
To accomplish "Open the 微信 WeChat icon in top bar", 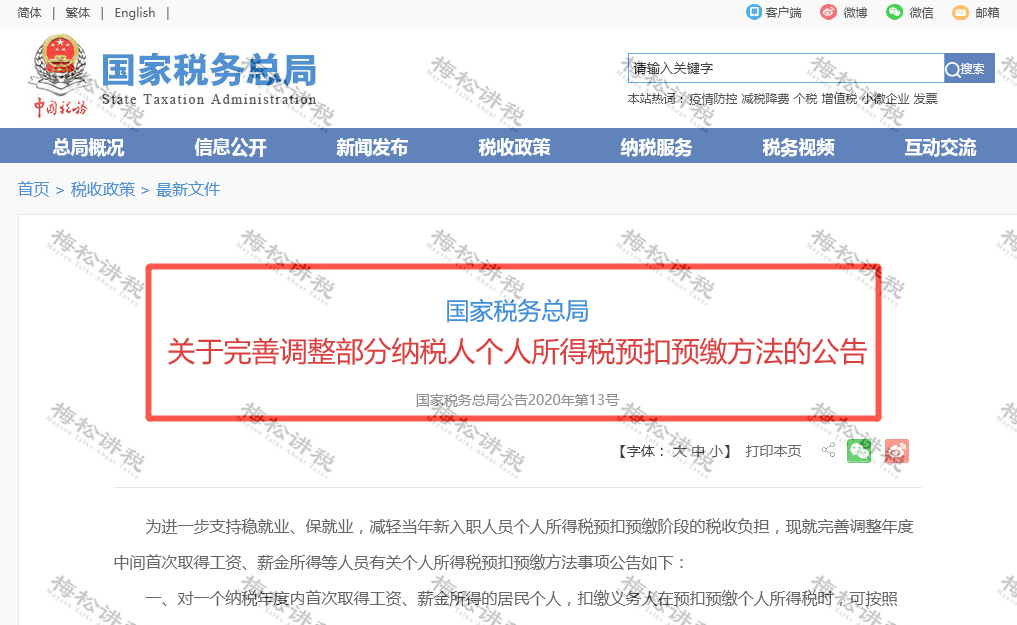I will pos(894,12).
